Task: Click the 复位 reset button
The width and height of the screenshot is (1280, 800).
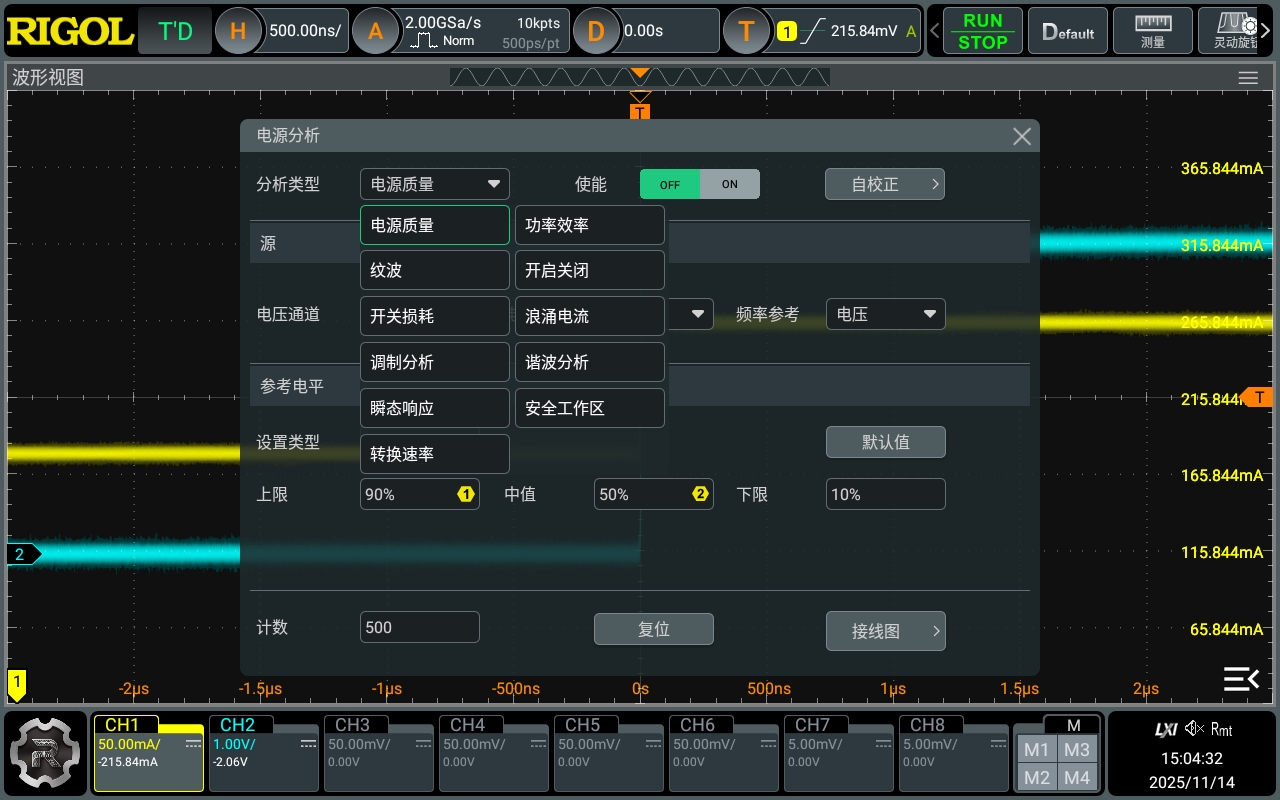Action: click(653, 629)
